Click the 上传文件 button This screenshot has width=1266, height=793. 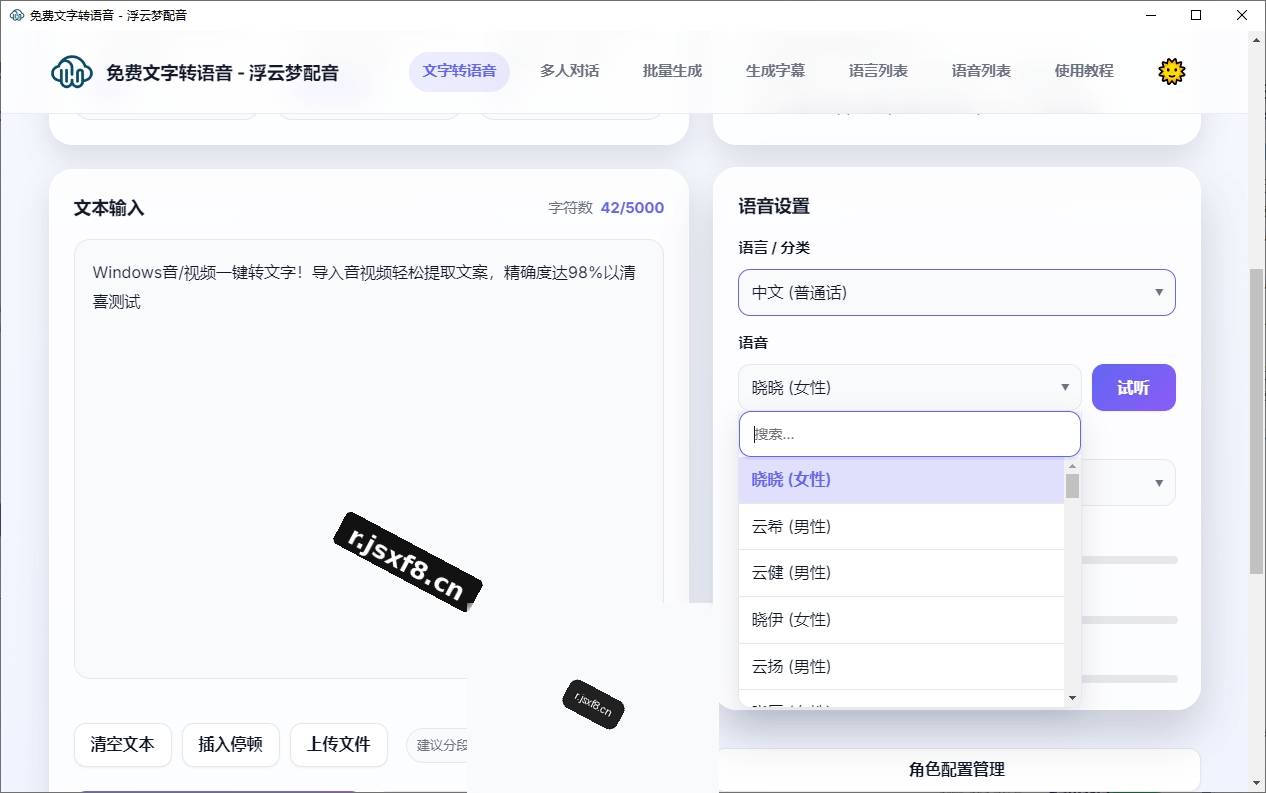coord(339,745)
